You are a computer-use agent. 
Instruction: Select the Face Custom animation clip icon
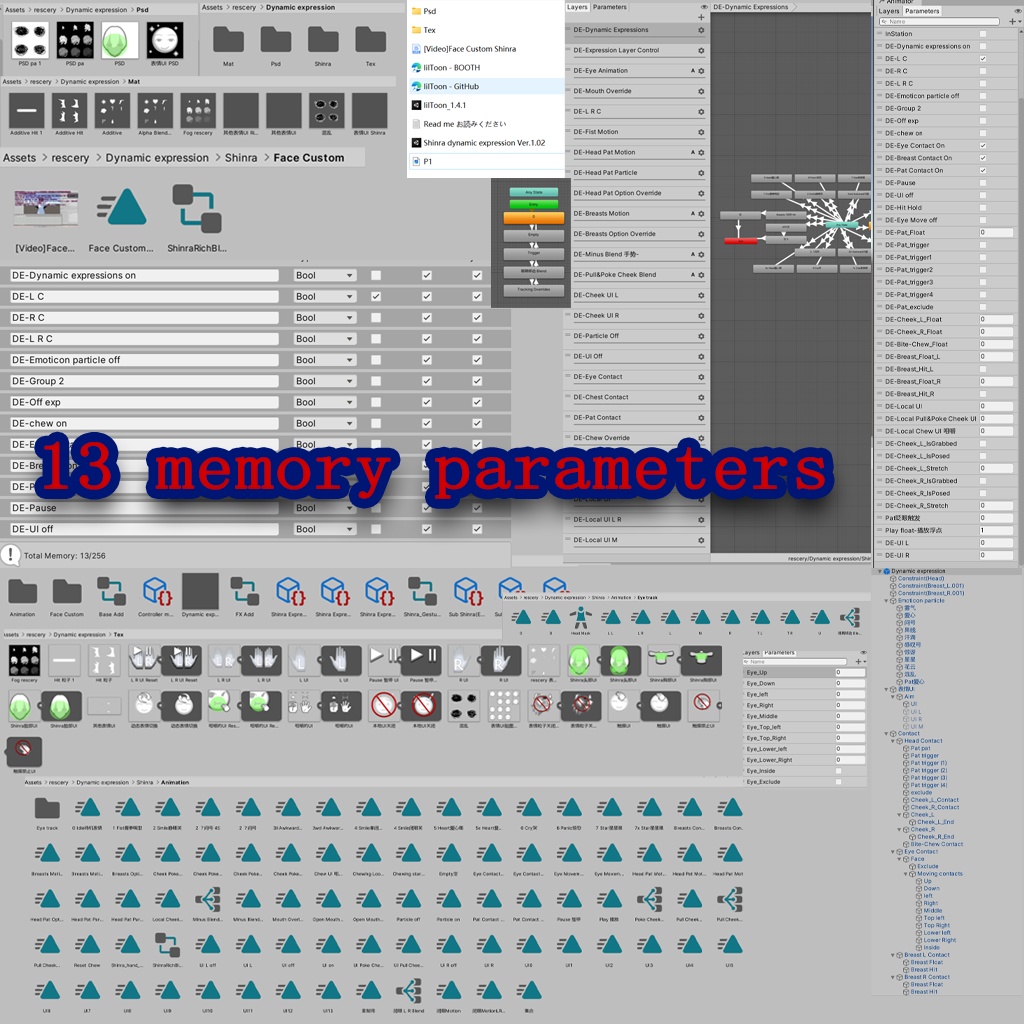coord(121,208)
